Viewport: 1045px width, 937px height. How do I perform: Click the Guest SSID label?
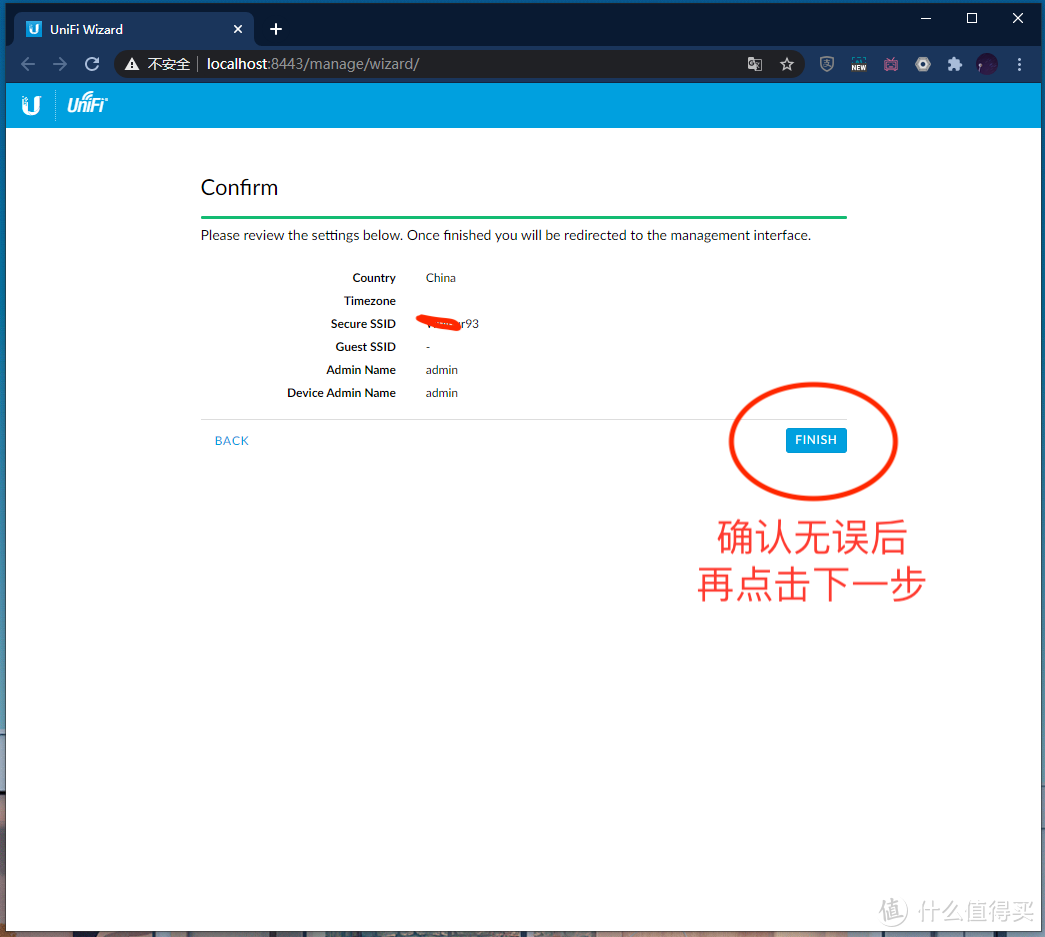tap(365, 347)
